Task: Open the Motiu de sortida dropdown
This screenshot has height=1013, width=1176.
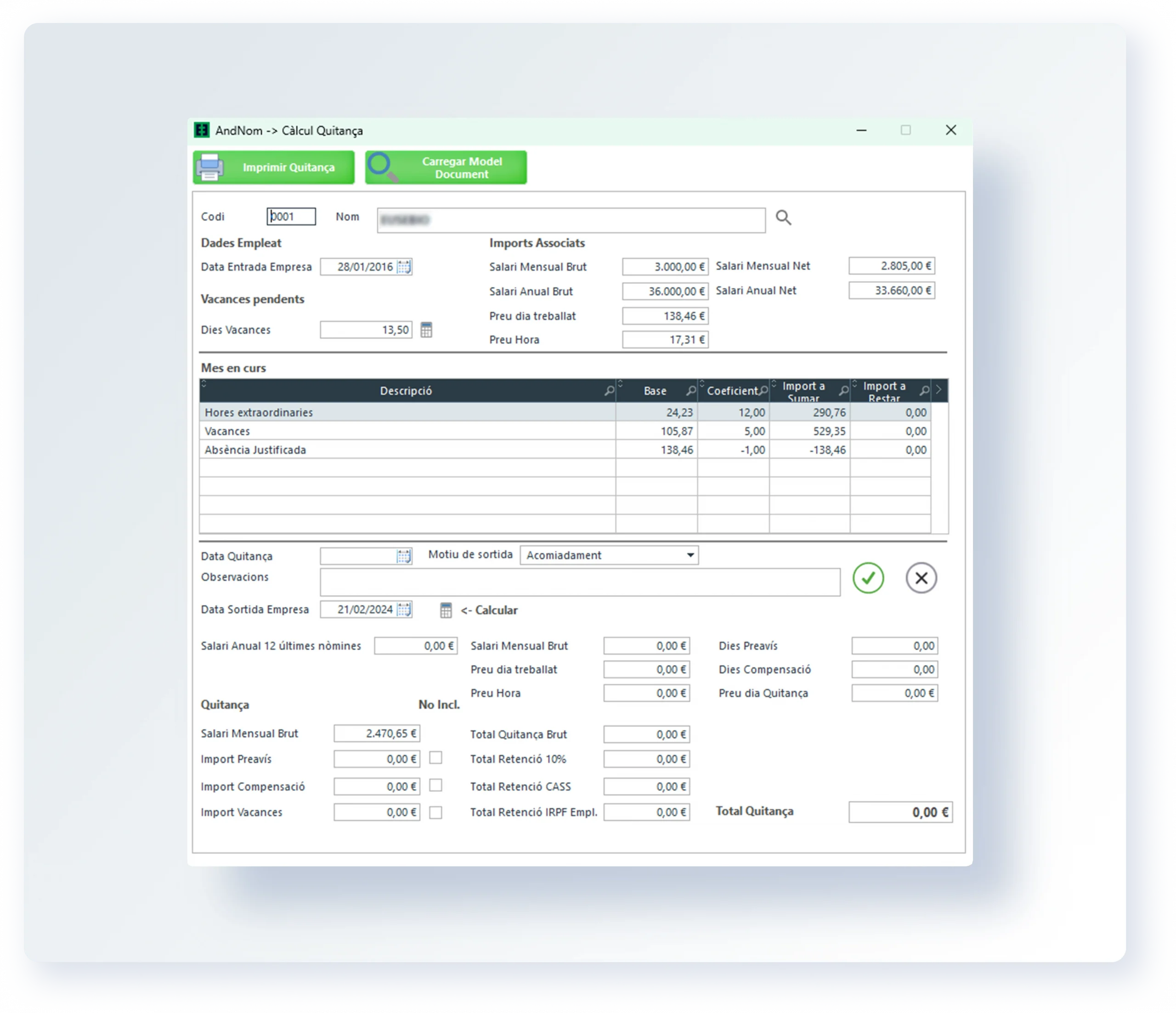Action: (x=690, y=555)
